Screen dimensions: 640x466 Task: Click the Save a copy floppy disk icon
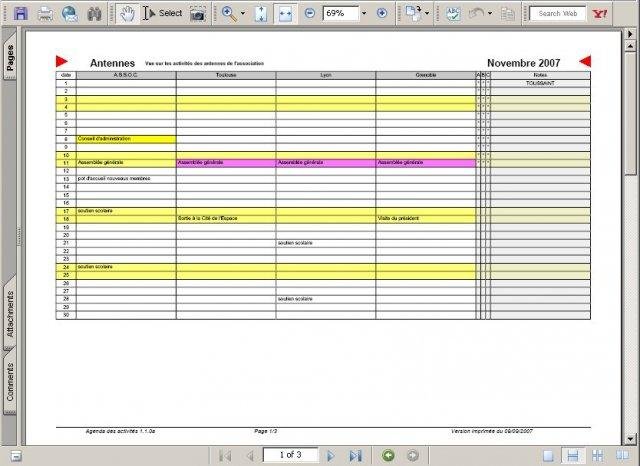(21, 13)
